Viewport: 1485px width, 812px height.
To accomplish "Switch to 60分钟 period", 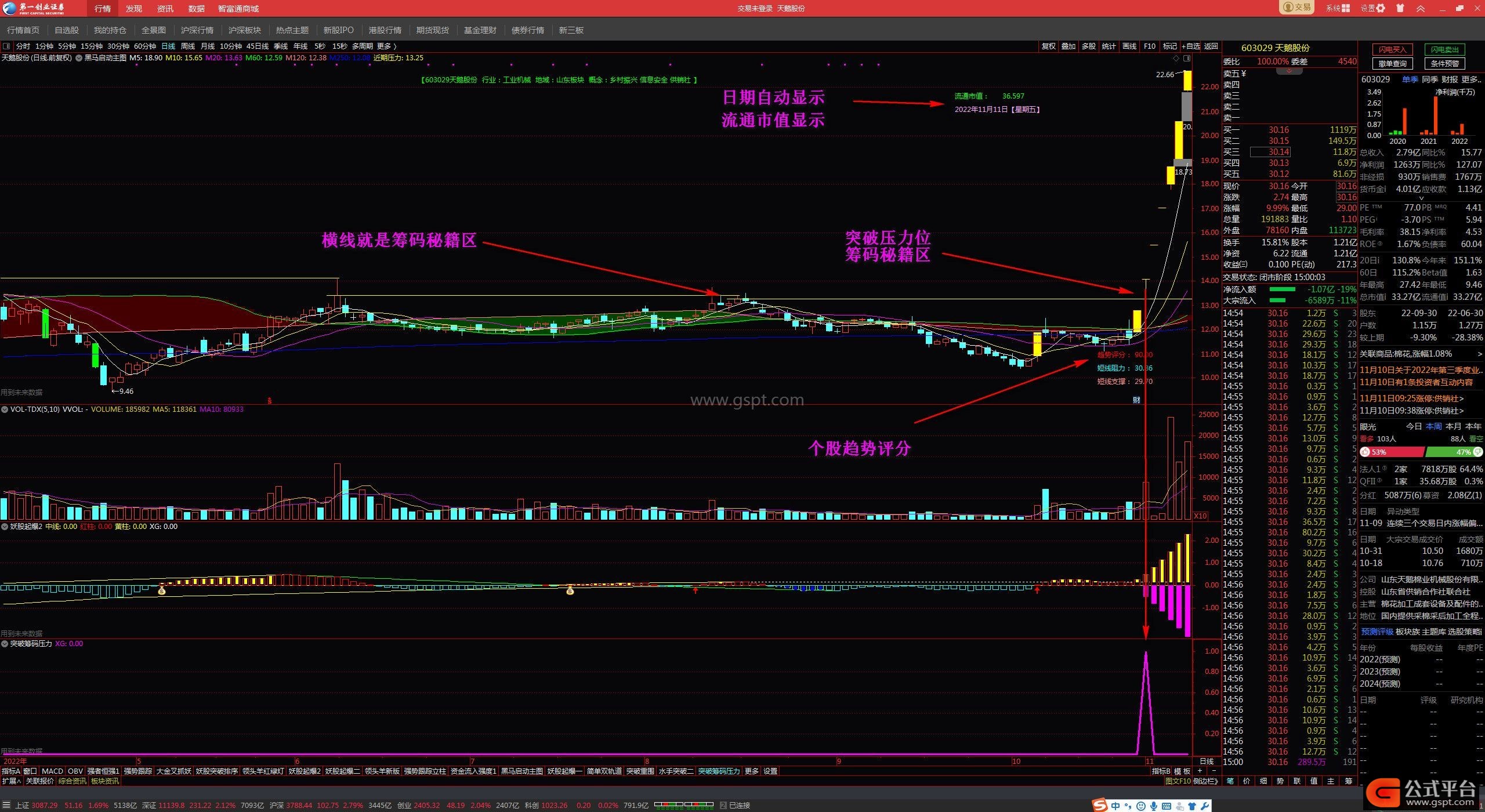I will click(x=145, y=46).
